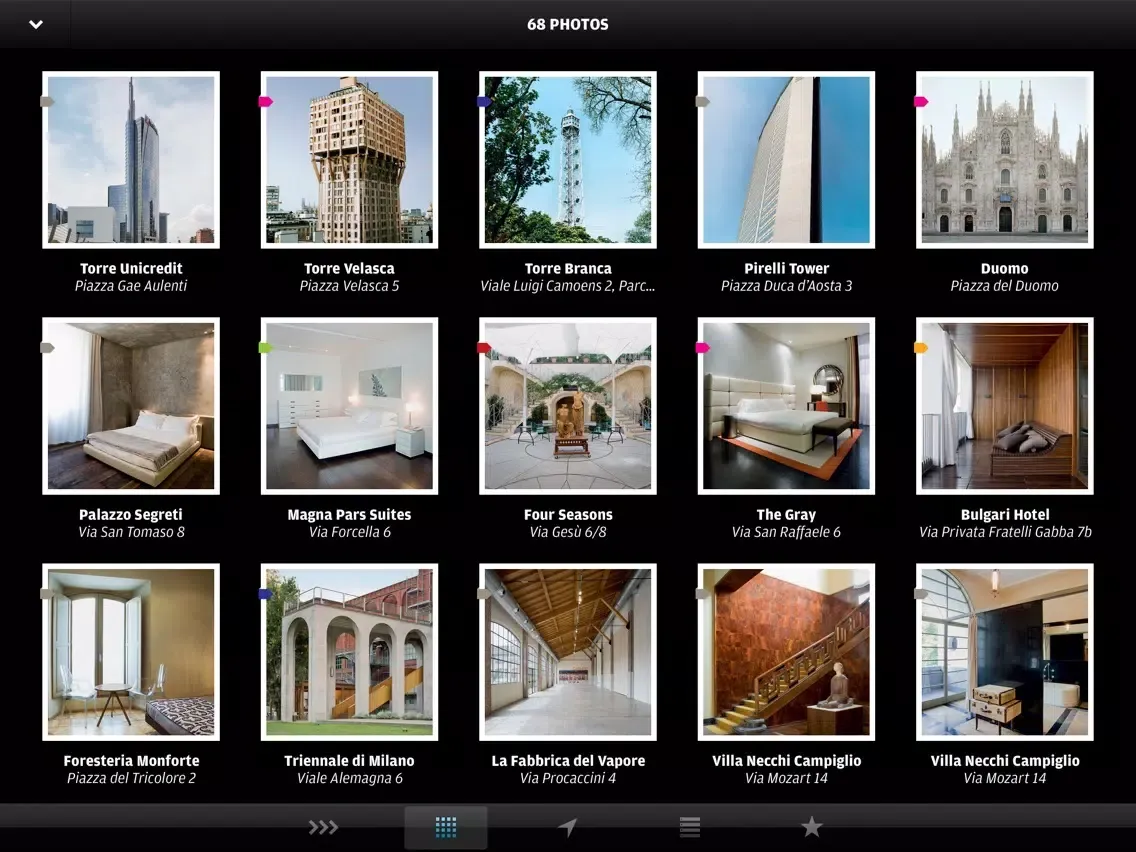1136x852 pixels.
Task: Open the Torre Velasca photo
Action: 349,159
